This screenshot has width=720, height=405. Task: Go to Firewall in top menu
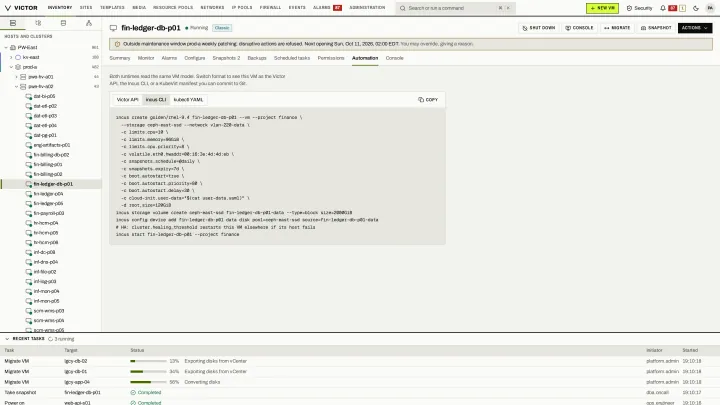point(270,8)
